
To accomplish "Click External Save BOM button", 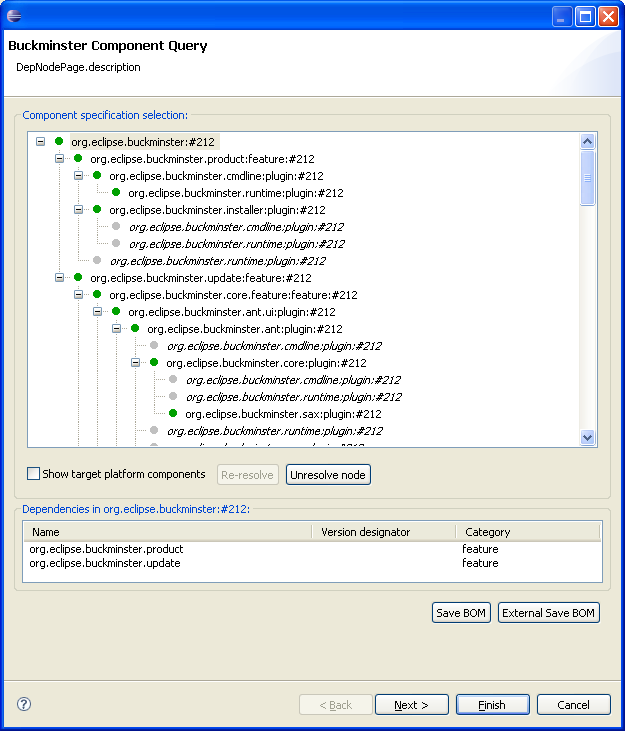I will (549, 613).
